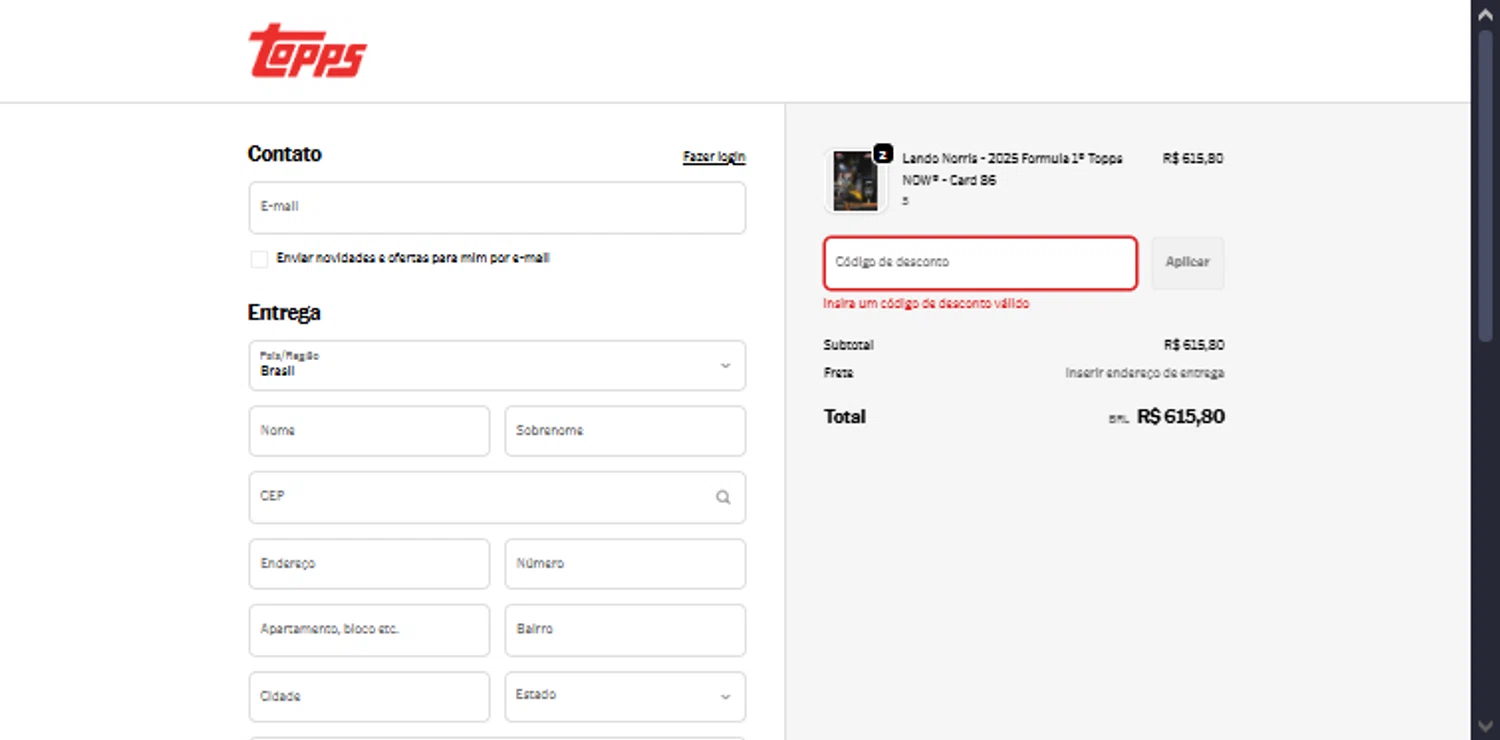The width and height of the screenshot is (1500, 740).
Task: Click the scrollbar down arrow
Action: (1485, 725)
